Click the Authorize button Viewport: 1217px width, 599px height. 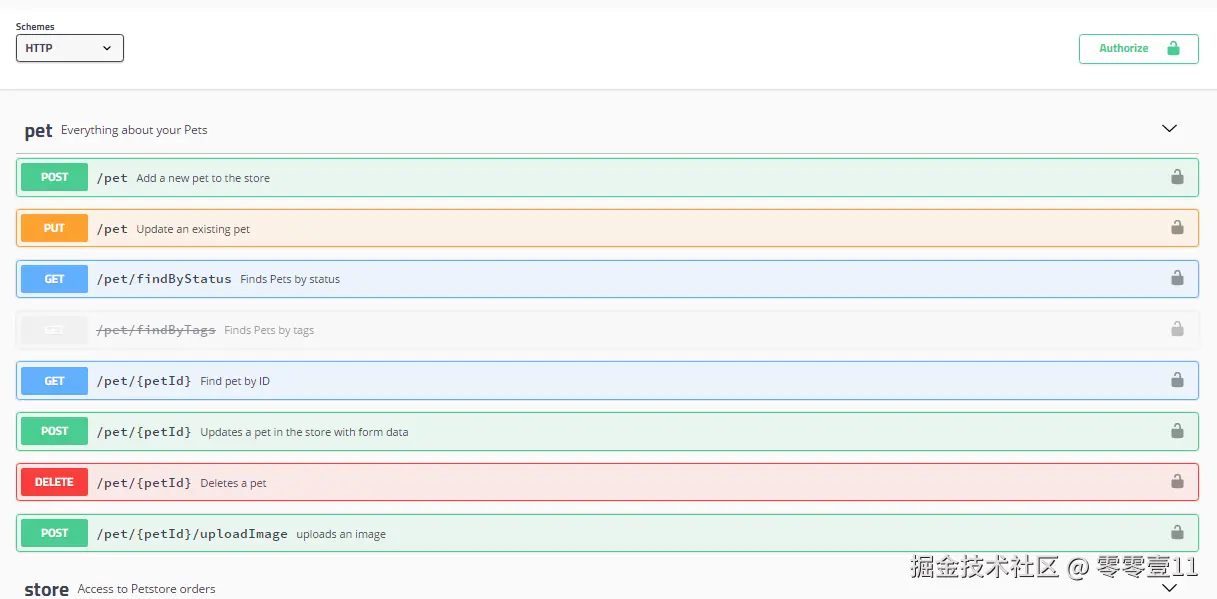tap(1138, 48)
